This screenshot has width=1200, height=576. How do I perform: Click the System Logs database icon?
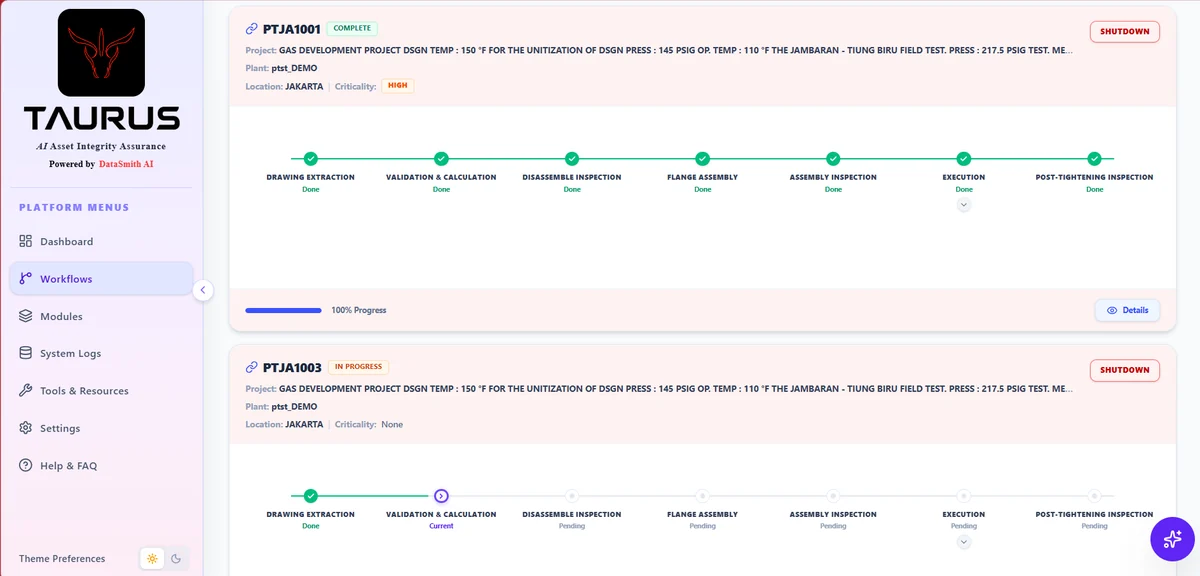(26, 353)
